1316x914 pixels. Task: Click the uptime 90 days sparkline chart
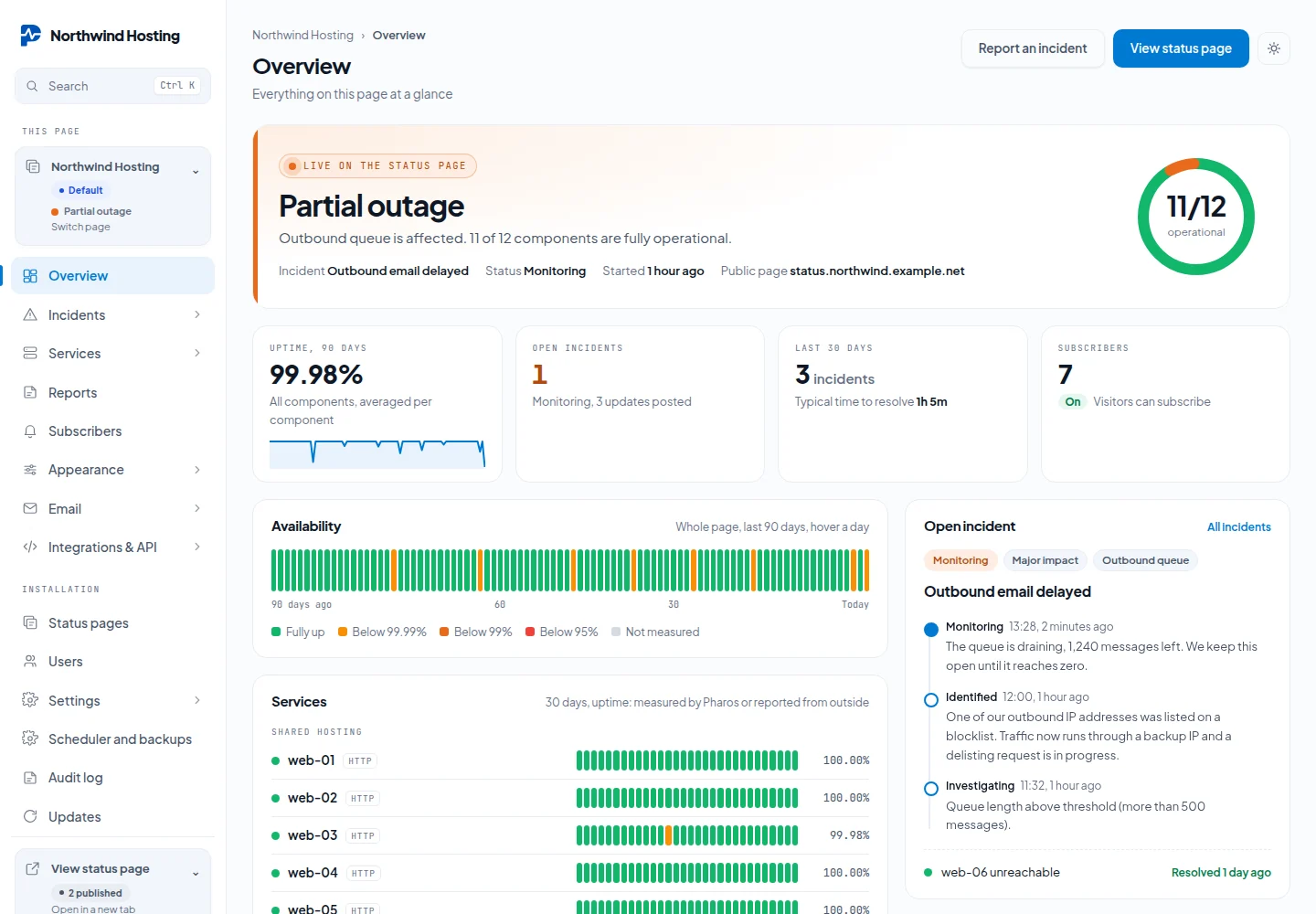tap(377, 454)
